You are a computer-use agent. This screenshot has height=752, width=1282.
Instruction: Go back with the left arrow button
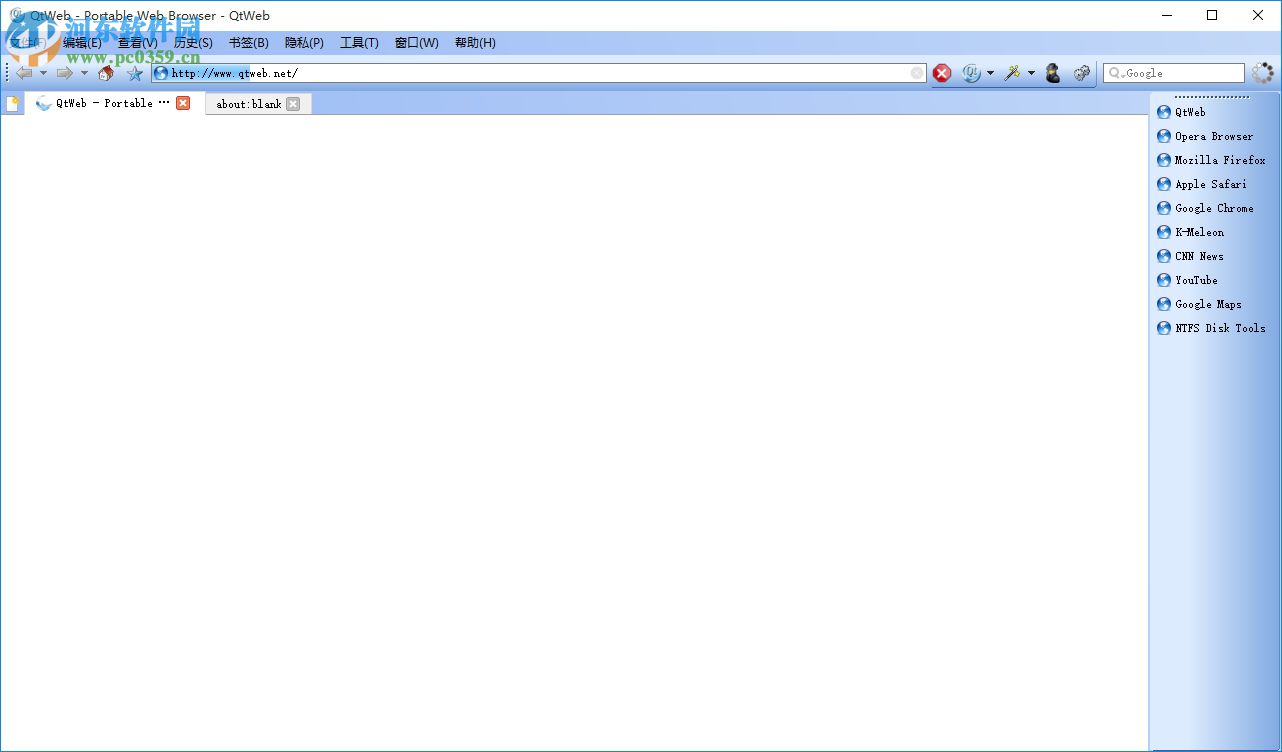coord(25,73)
